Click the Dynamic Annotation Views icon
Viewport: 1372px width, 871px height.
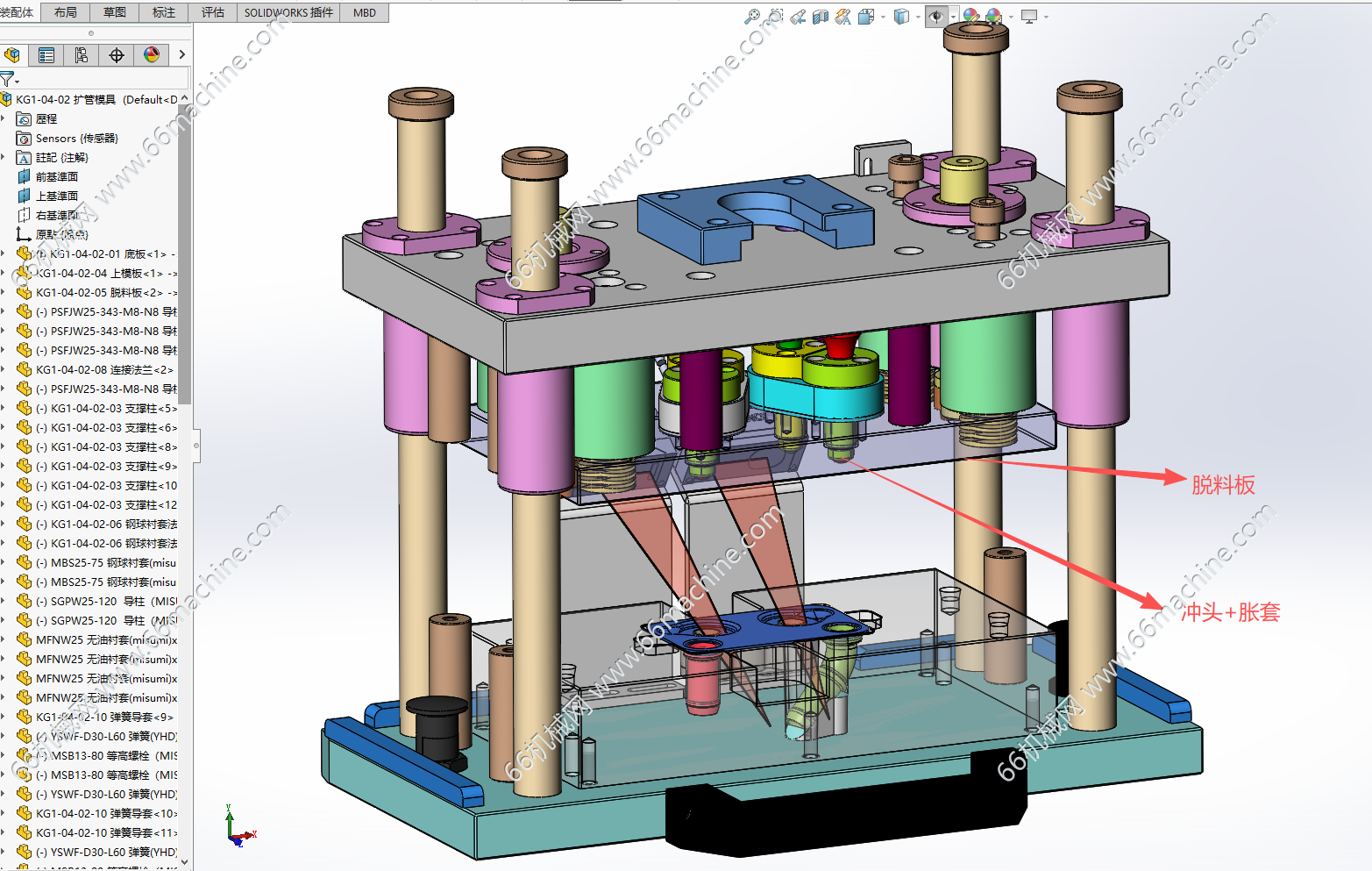(843, 16)
